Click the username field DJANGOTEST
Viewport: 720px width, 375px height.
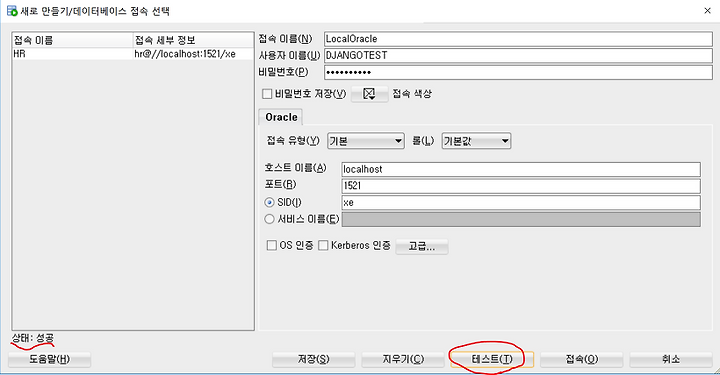[x=518, y=56]
